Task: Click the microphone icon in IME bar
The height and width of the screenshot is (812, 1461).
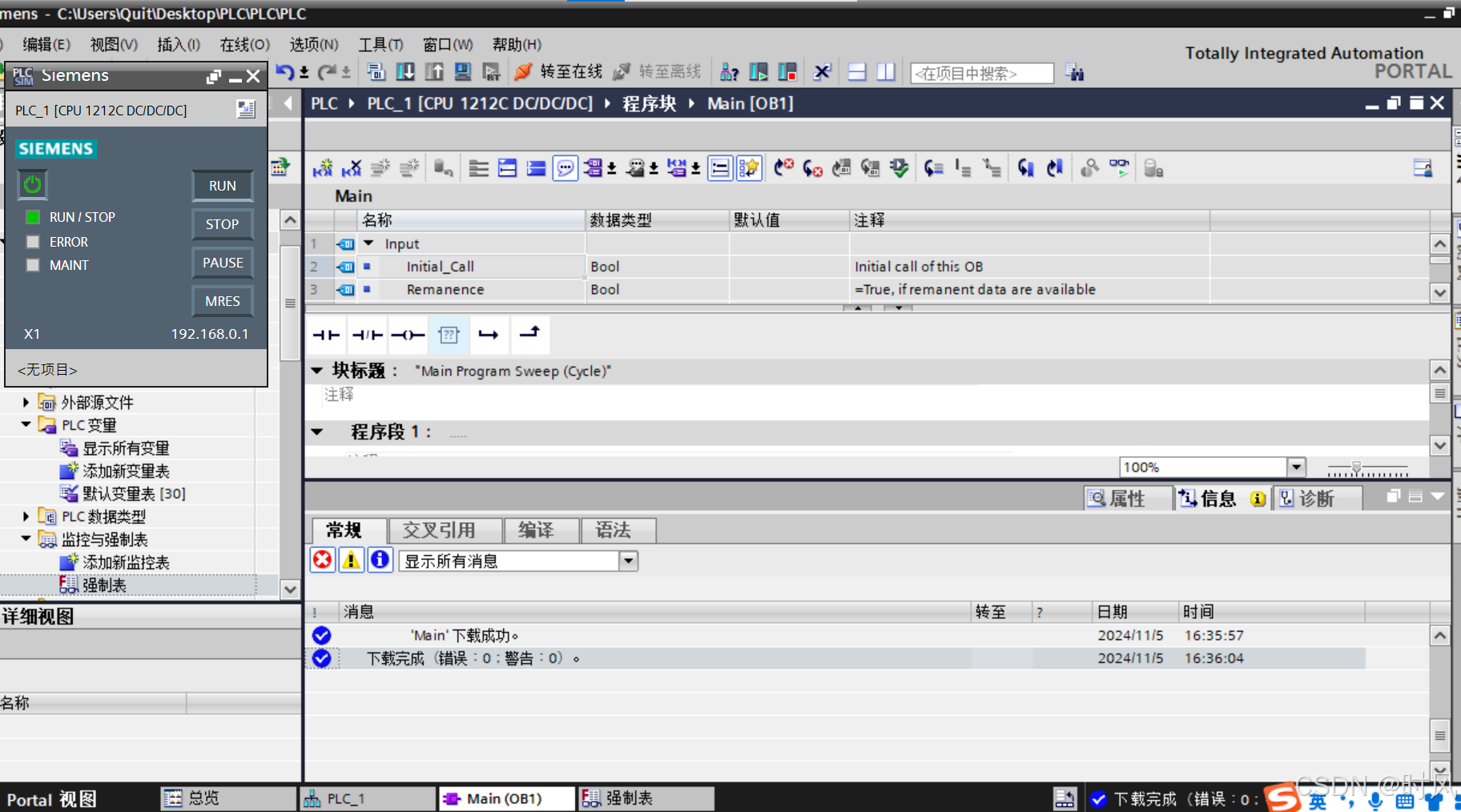Action: point(1374,801)
